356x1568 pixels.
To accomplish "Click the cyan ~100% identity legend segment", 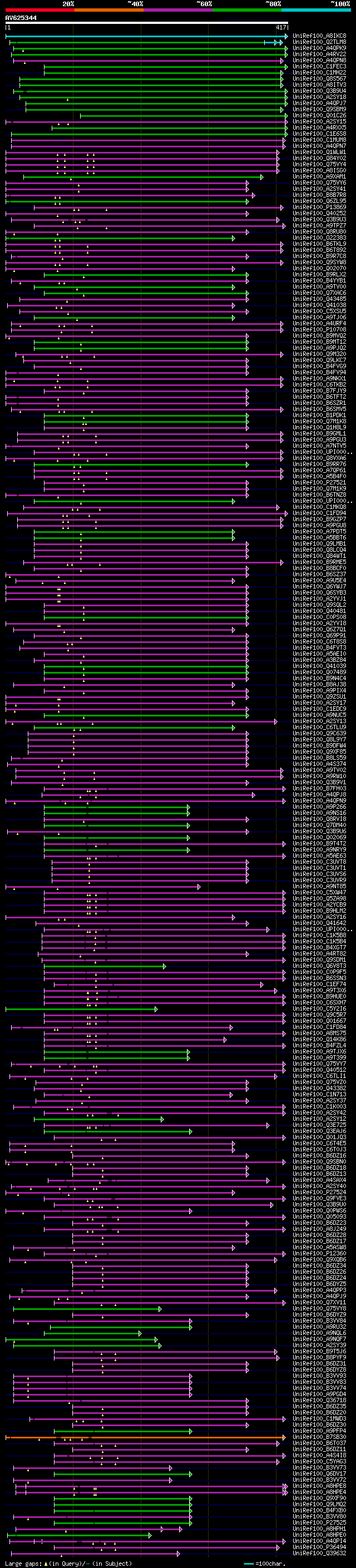I will [x=316, y=10].
